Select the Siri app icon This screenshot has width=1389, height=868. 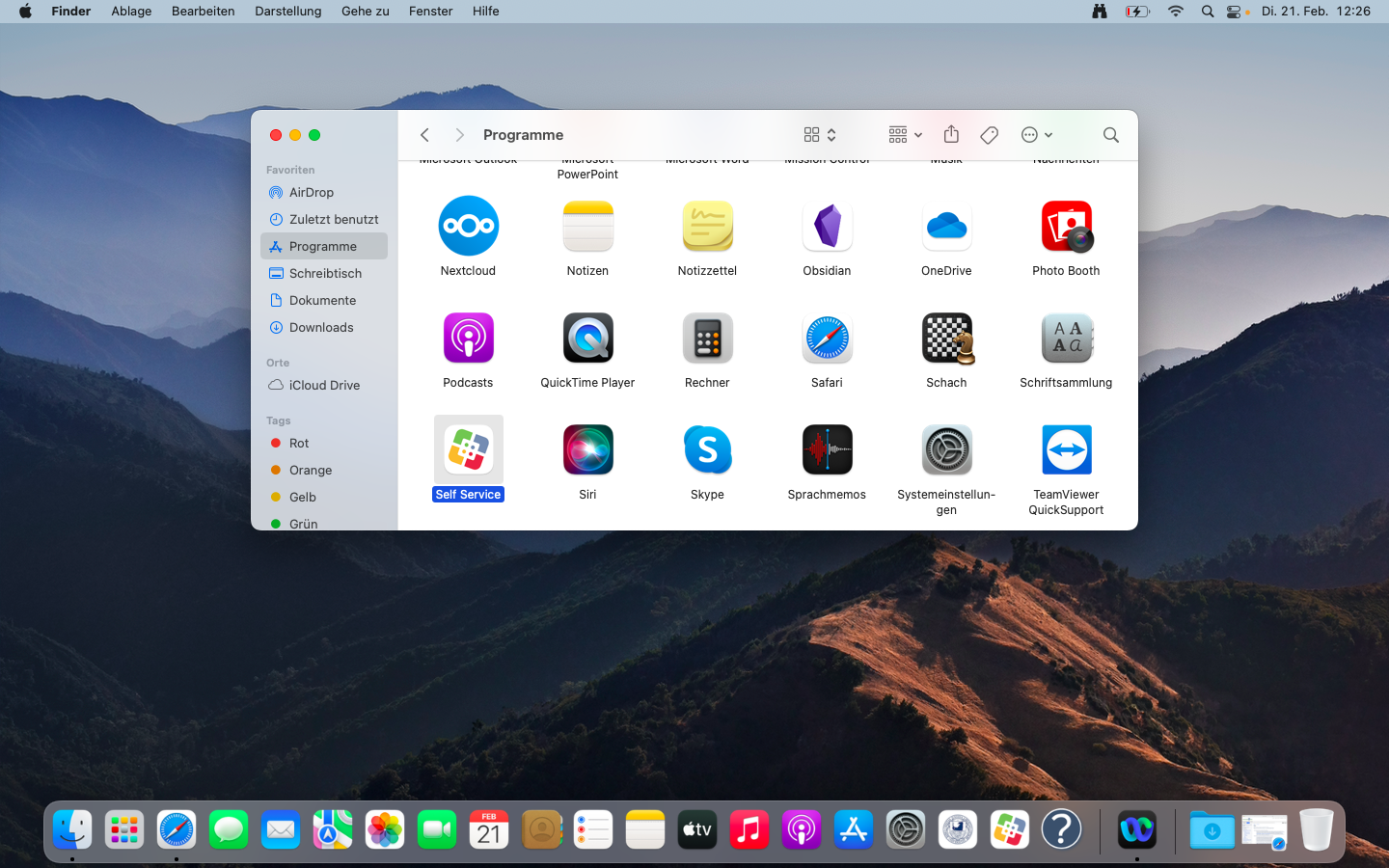(587, 449)
